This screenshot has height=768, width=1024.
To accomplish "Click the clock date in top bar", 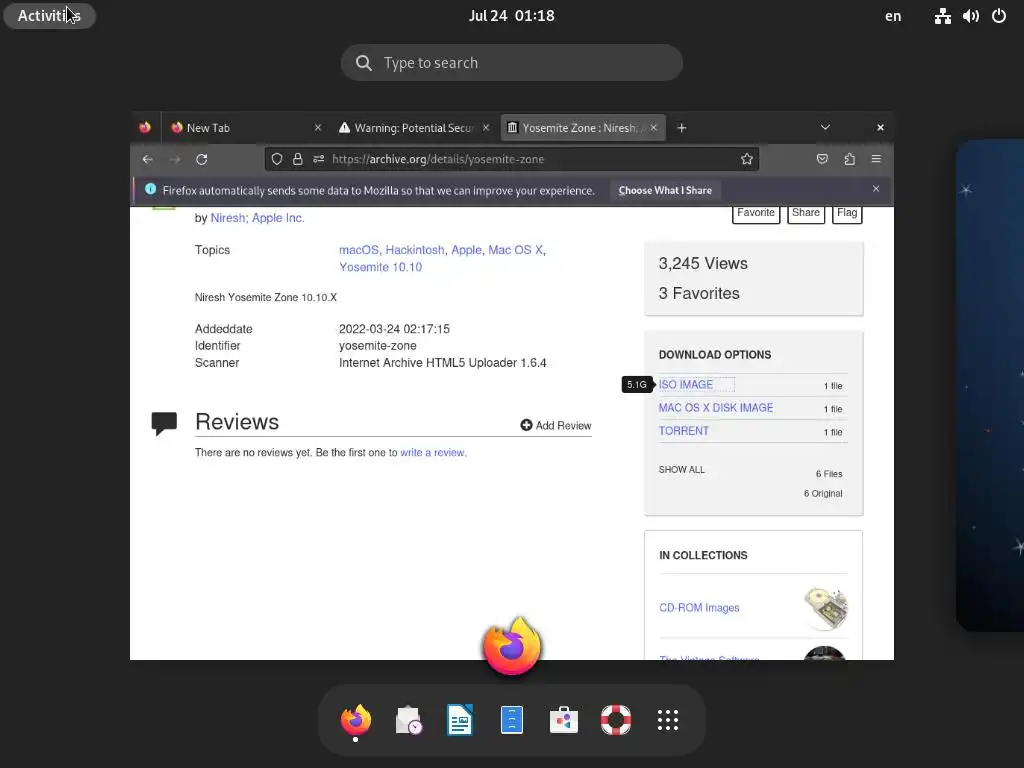I will pyautogui.click(x=511, y=16).
